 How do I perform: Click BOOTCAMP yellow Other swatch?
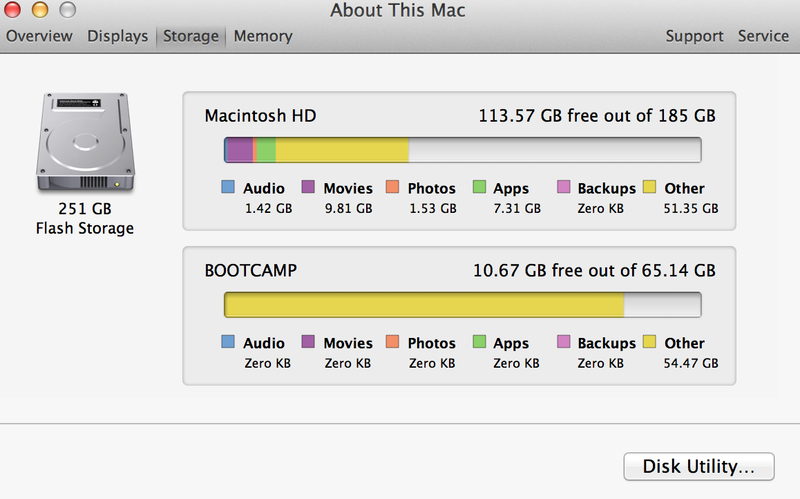(649, 342)
